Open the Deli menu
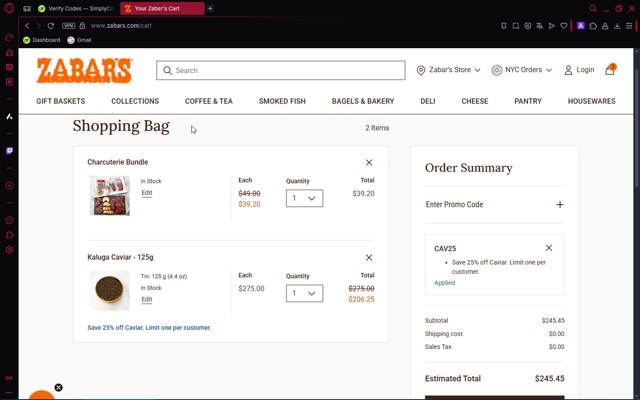 (x=428, y=101)
